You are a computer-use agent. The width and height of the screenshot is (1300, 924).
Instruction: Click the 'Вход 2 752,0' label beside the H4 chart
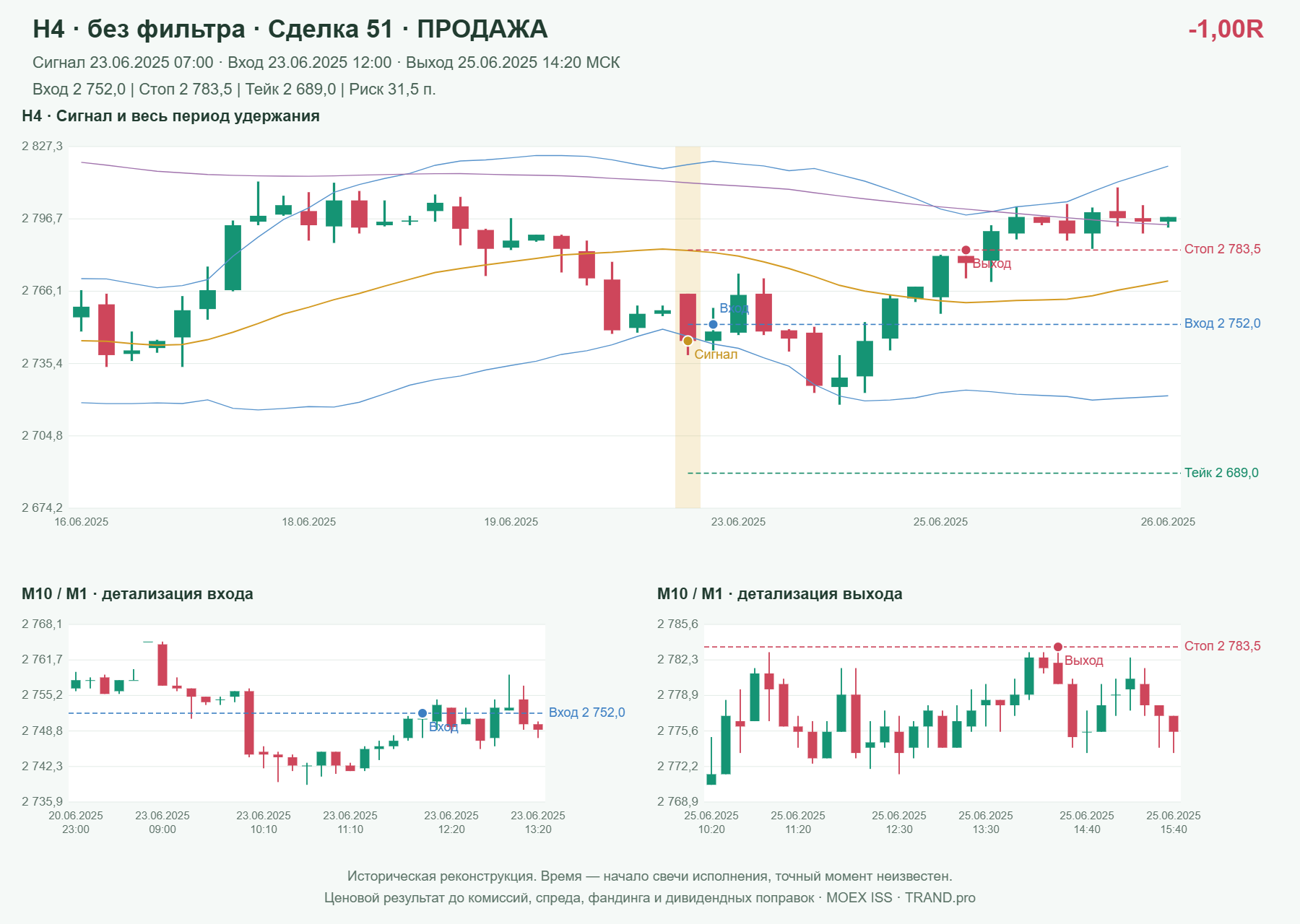1222,323
